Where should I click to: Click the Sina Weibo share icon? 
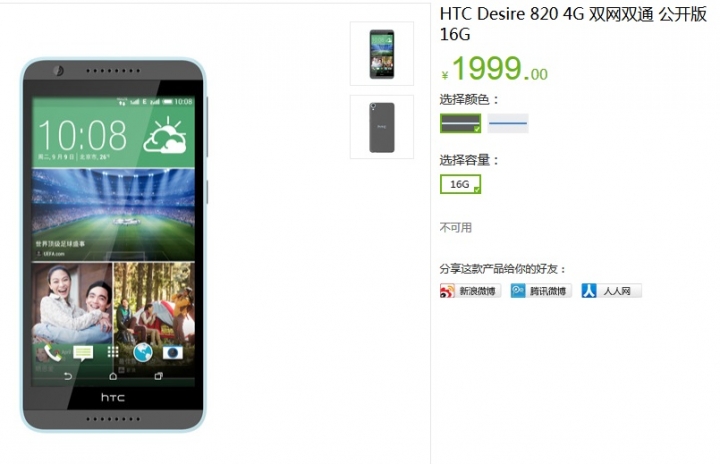point(447,291)
